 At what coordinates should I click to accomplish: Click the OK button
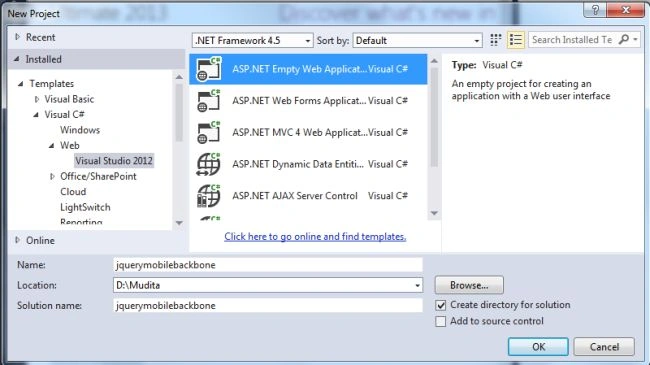coord(538,347)
